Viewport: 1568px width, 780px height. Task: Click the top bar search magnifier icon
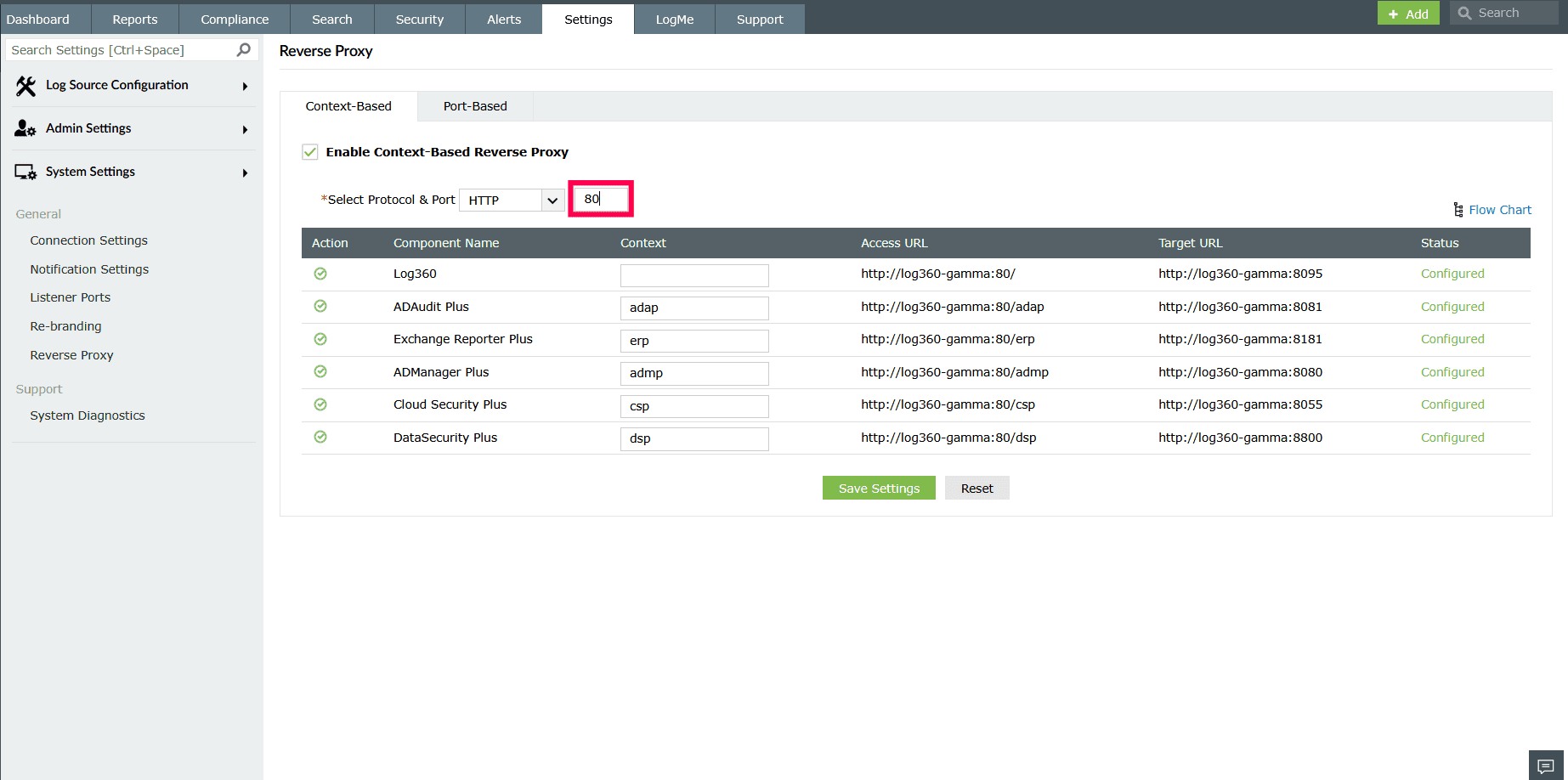1465,14
